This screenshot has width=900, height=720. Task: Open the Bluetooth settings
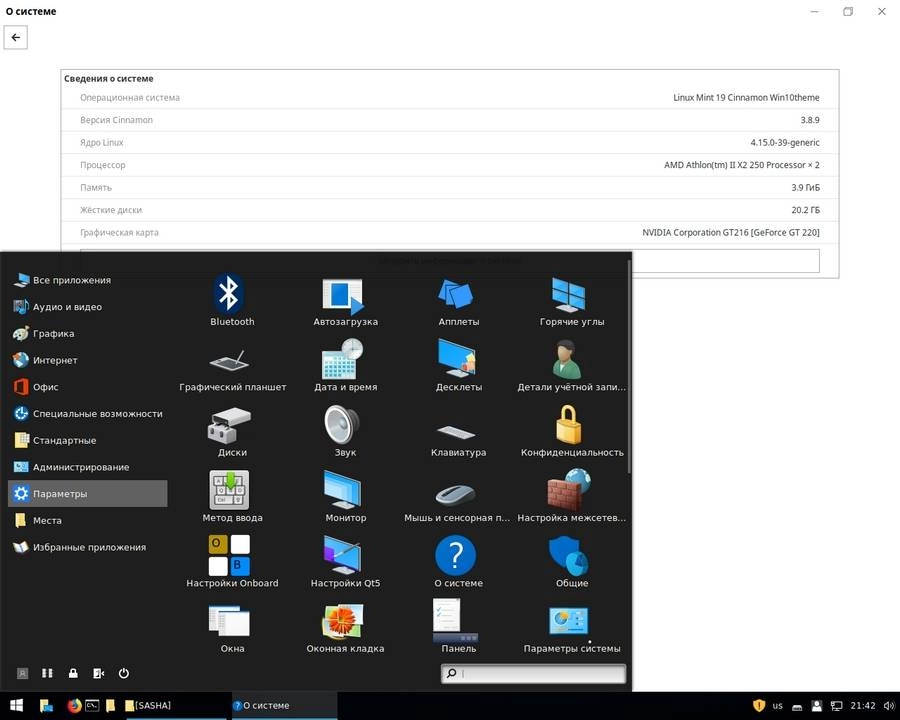click(232, 300)
